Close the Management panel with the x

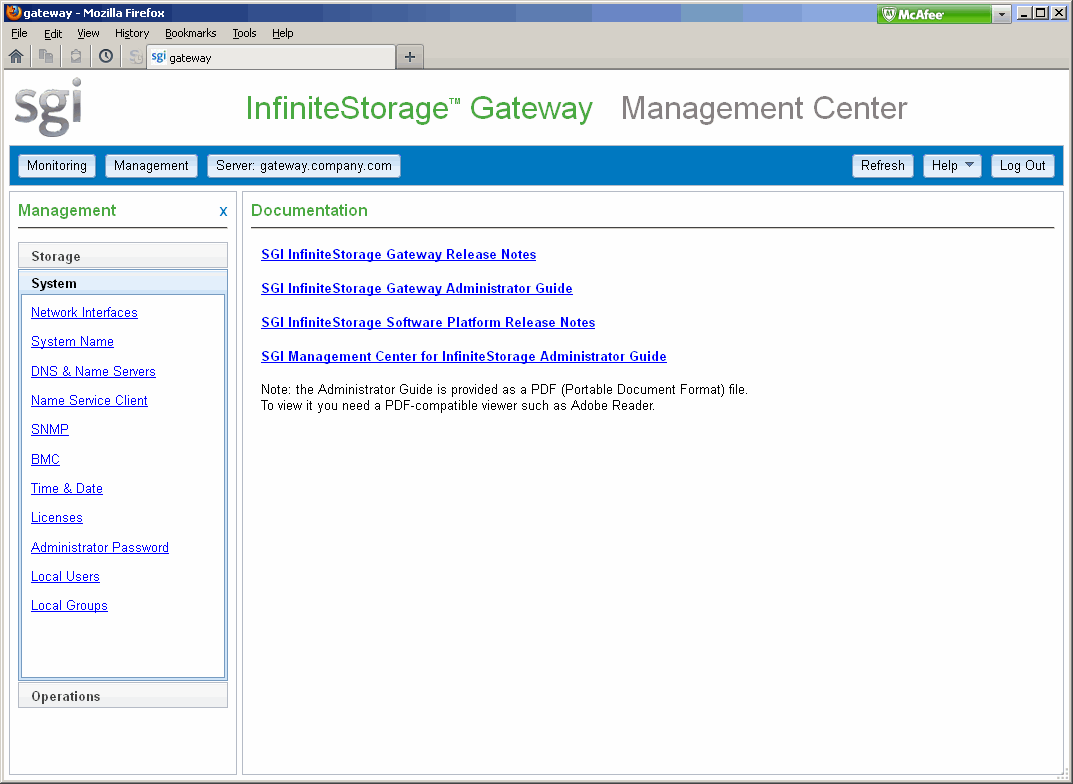tap(223, 211)
